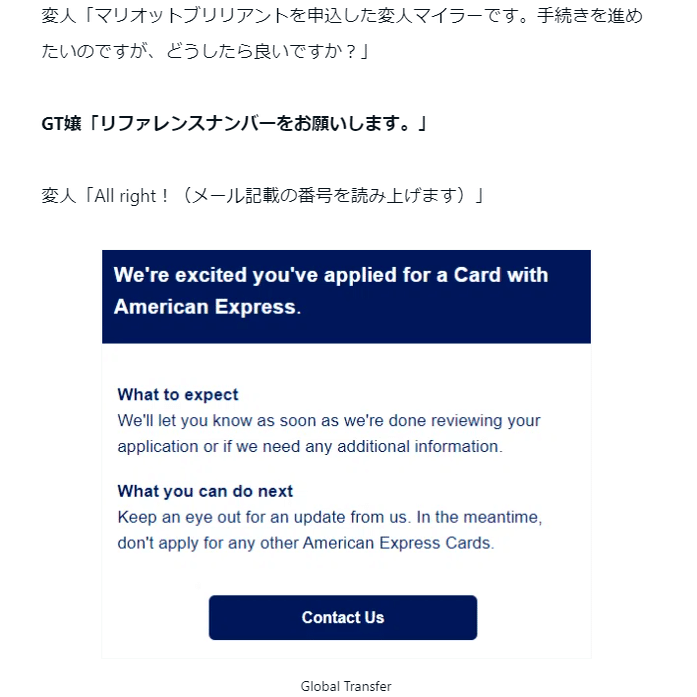Select the "What to expect" heading

click(178, 394)
